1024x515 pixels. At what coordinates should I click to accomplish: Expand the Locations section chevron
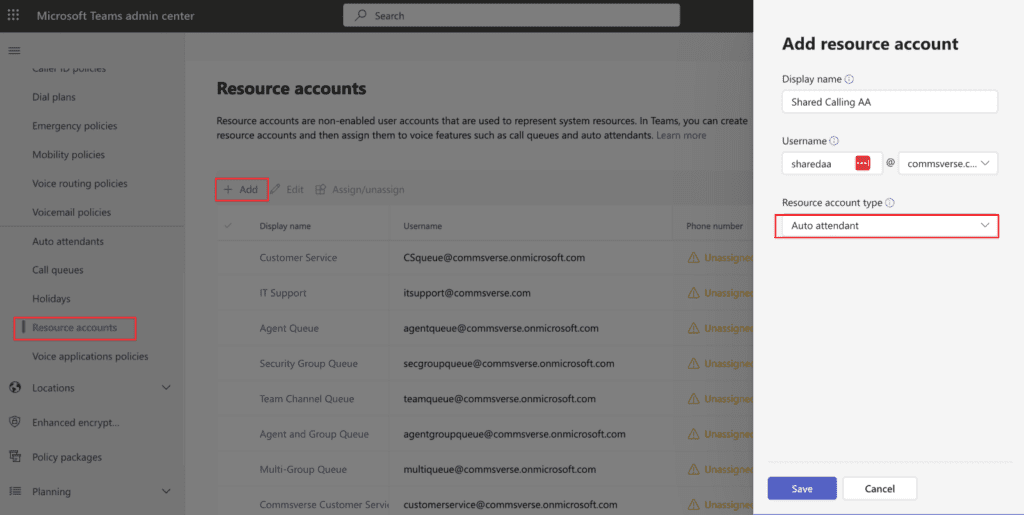tap(166, 388)
